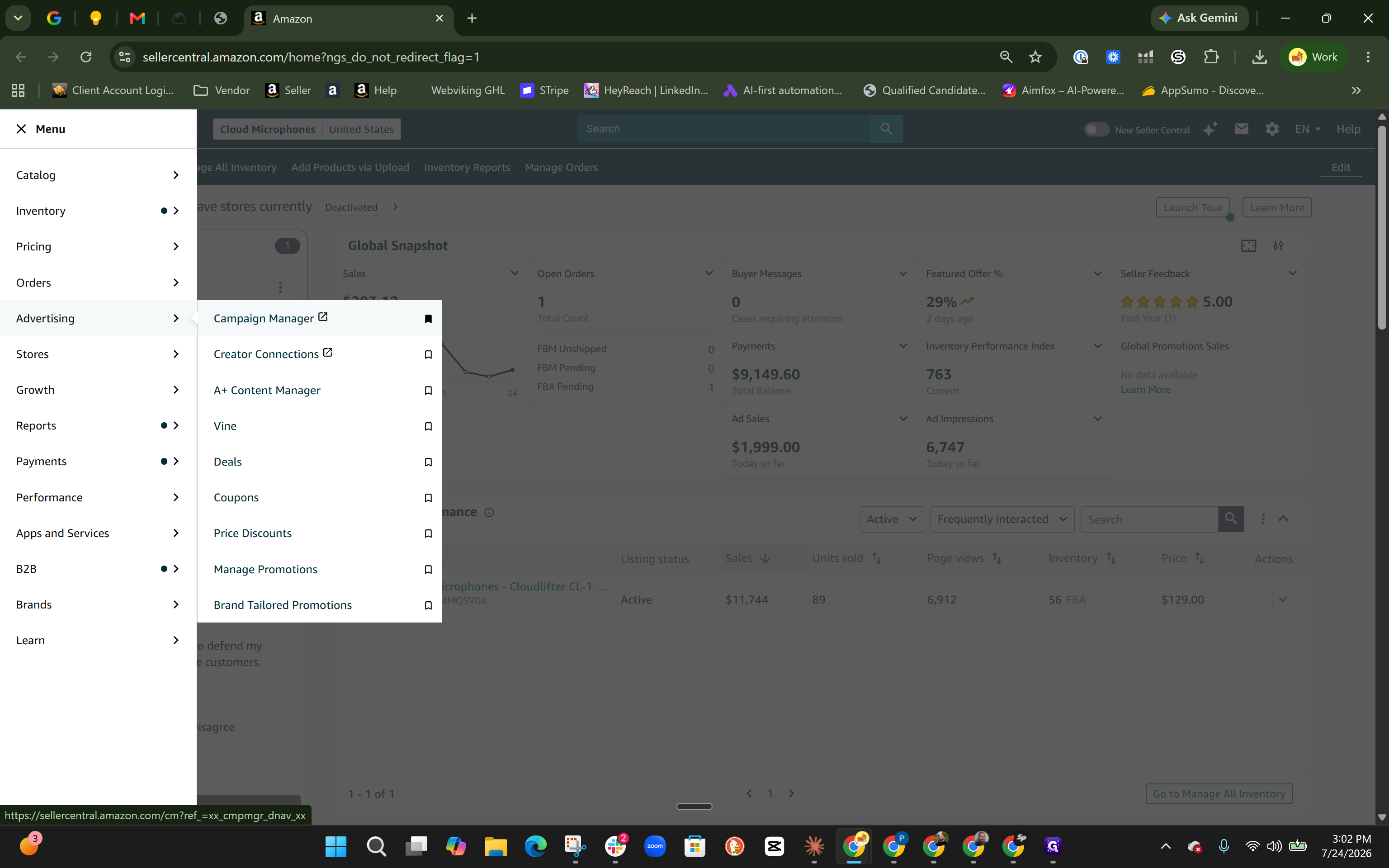Choose Vine in Advertising submenu

click(x=225, y=426)
